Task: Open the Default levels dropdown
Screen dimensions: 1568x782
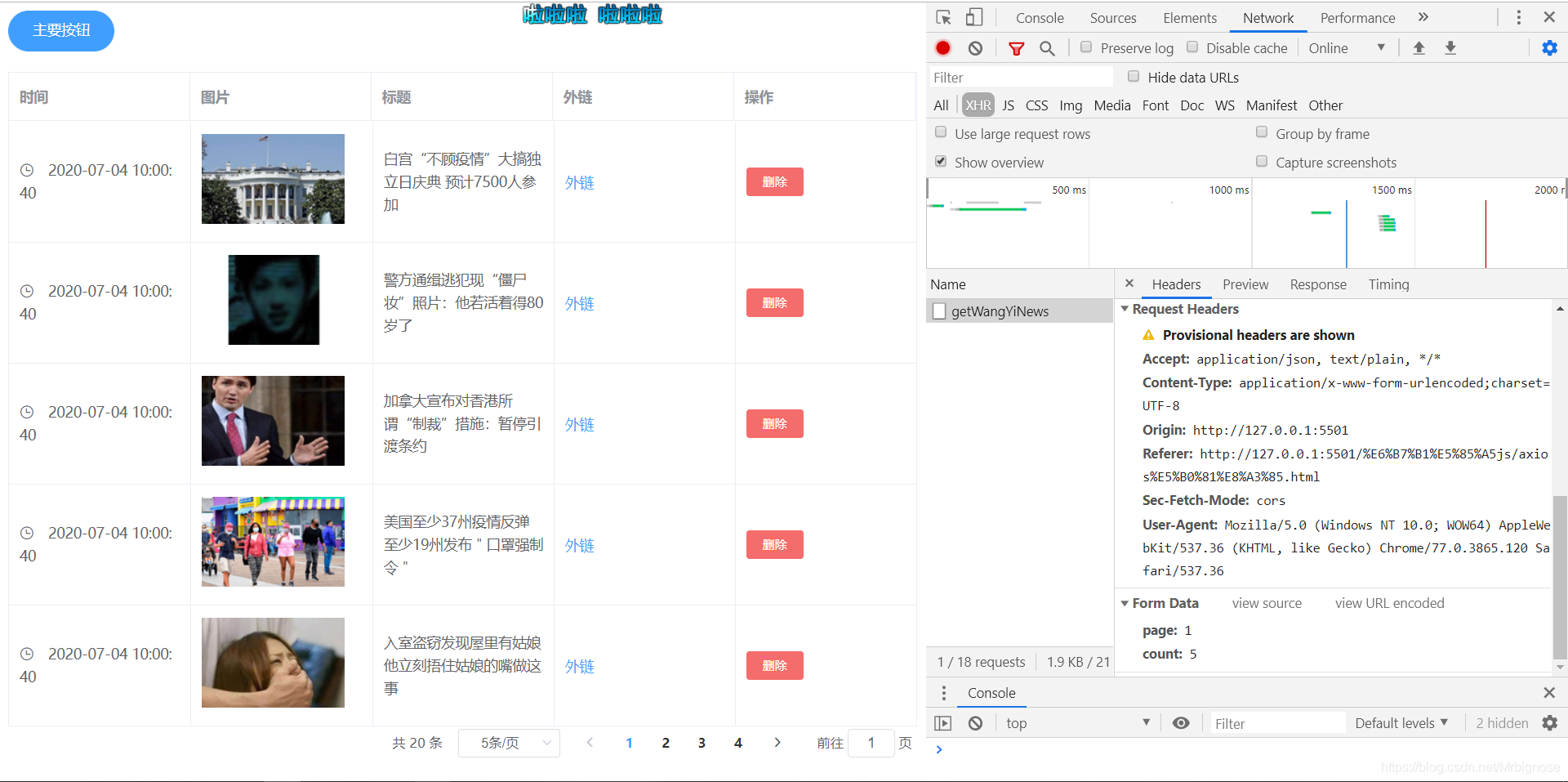Action: (1401, 722)
